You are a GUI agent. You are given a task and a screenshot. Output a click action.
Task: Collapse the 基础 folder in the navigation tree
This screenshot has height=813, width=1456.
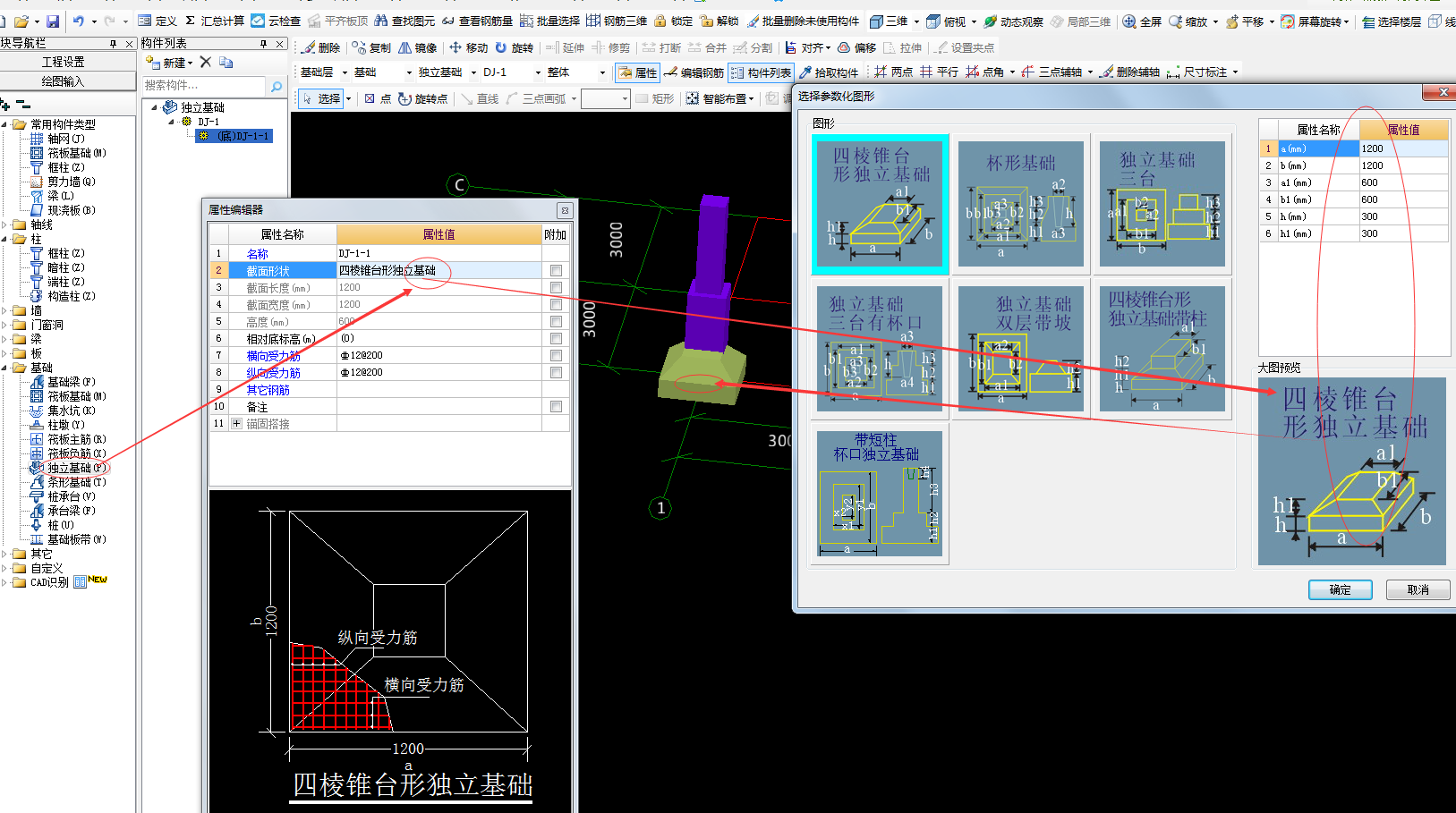4,368
